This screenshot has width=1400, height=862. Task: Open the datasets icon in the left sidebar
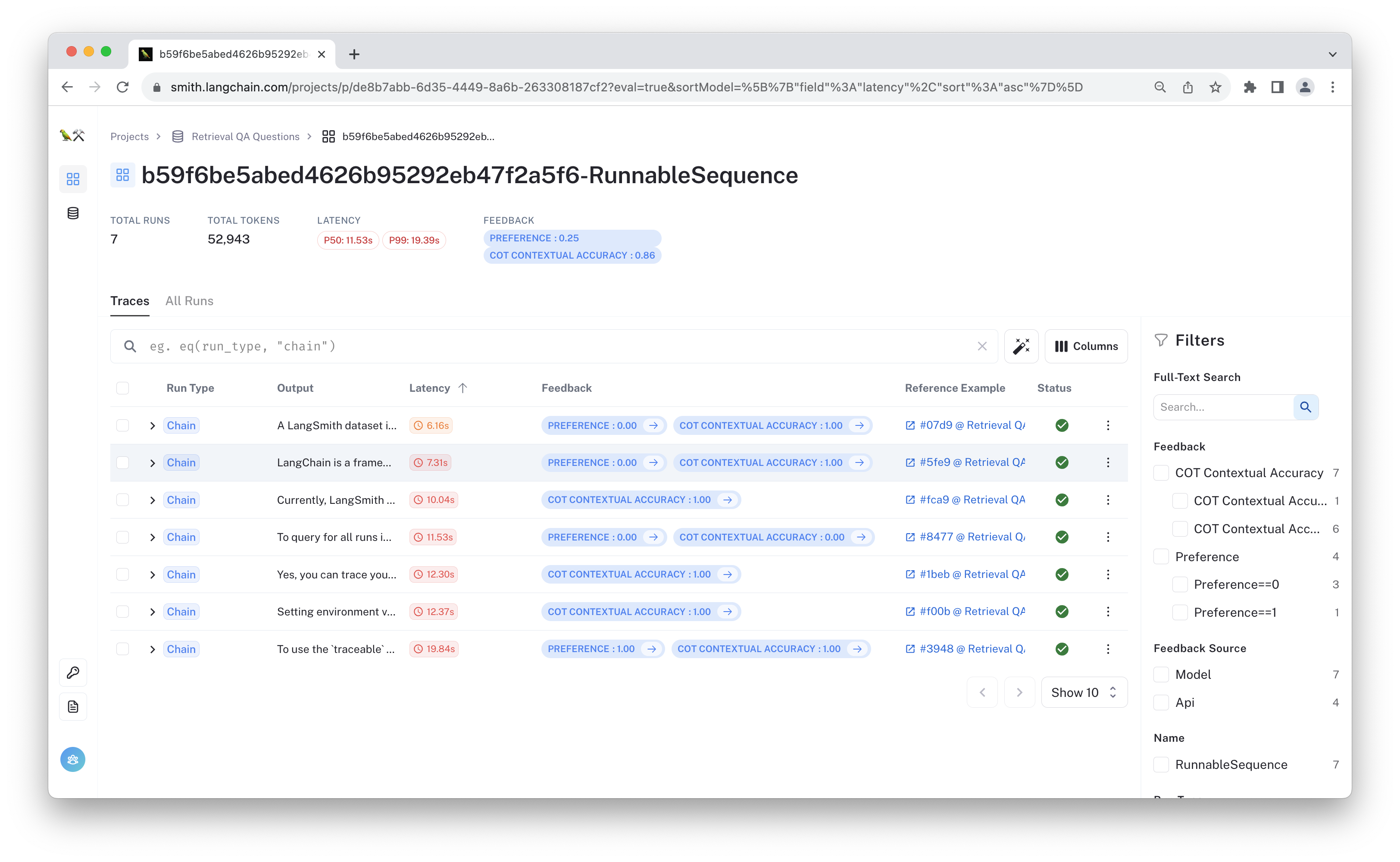click(73, 213)
